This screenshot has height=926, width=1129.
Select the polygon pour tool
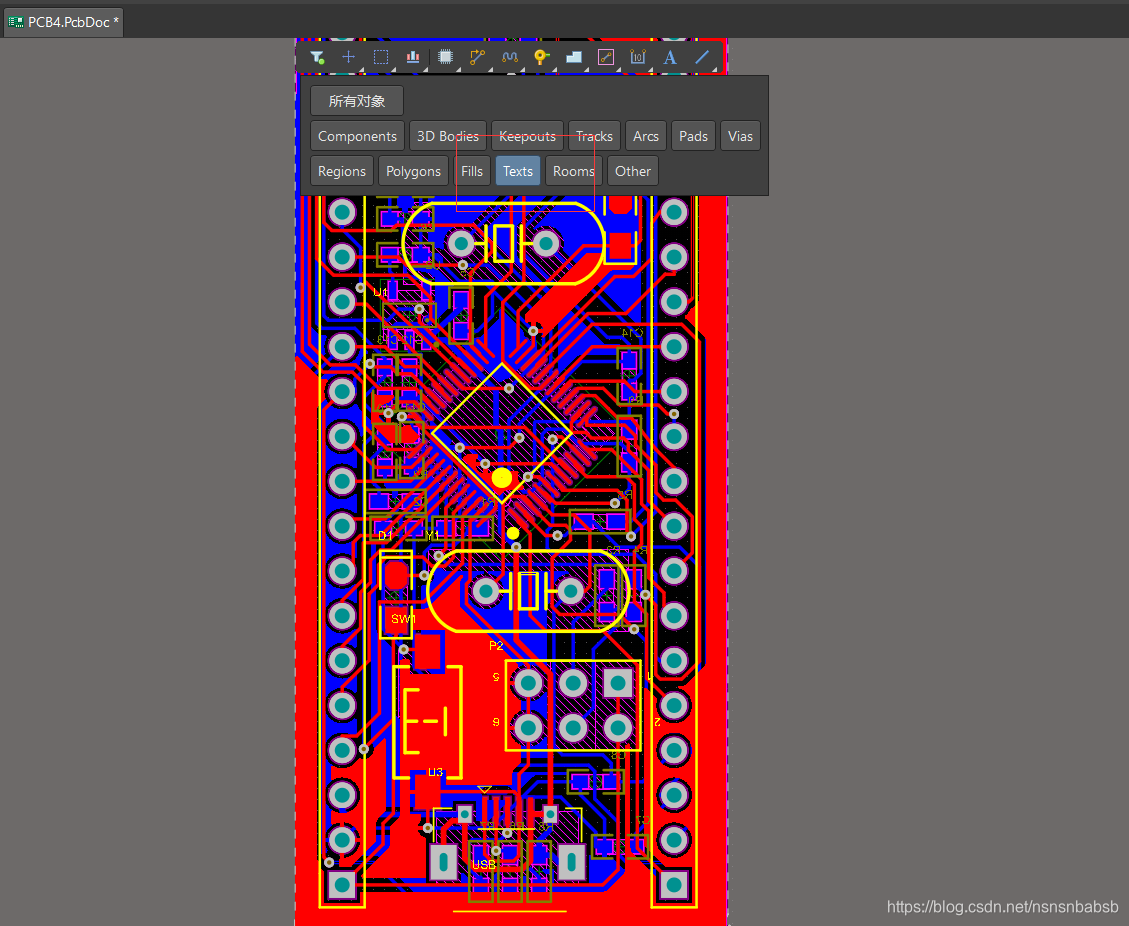click(574, 57)
